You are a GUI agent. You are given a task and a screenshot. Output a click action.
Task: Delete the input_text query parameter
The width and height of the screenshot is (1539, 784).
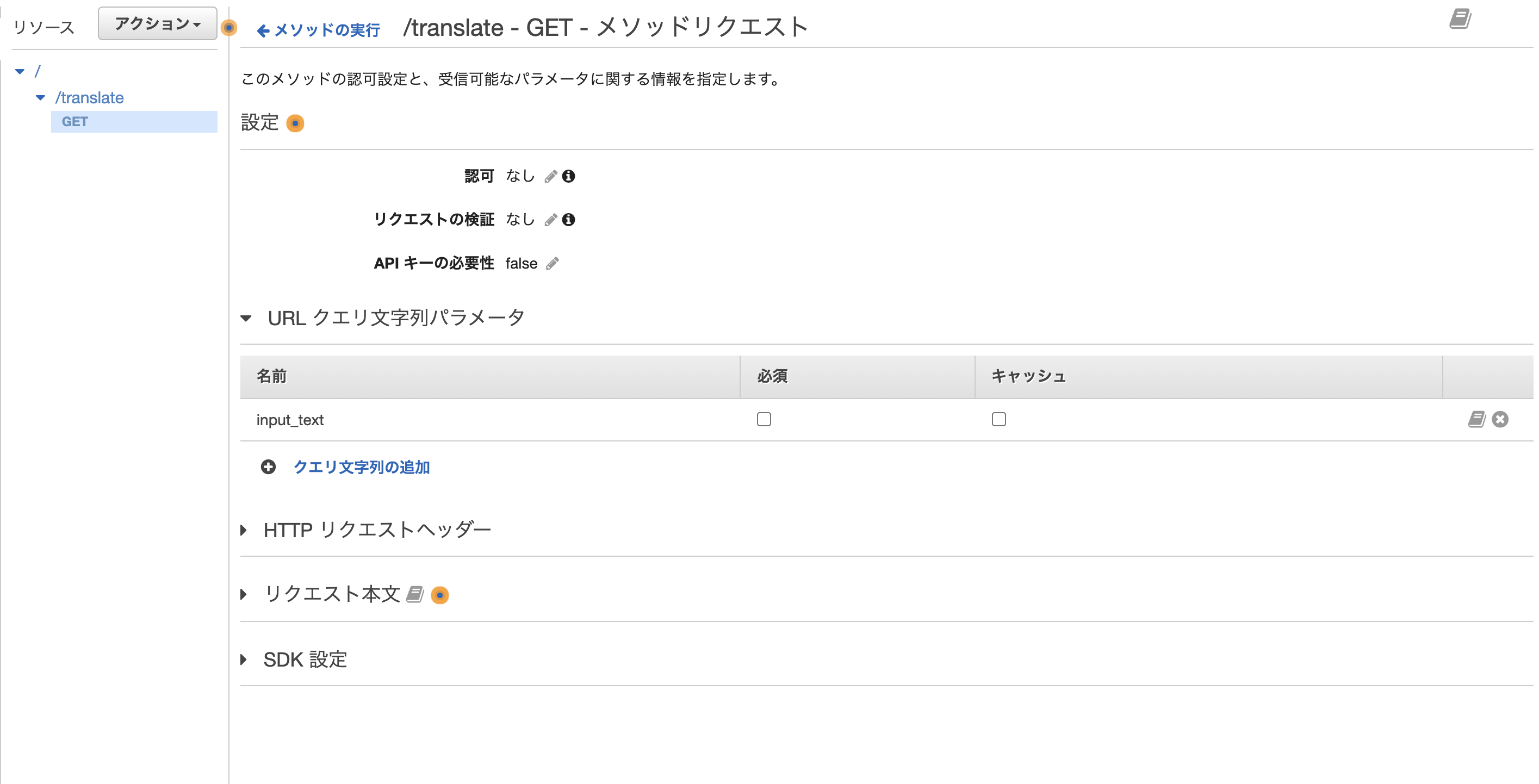1499,419
